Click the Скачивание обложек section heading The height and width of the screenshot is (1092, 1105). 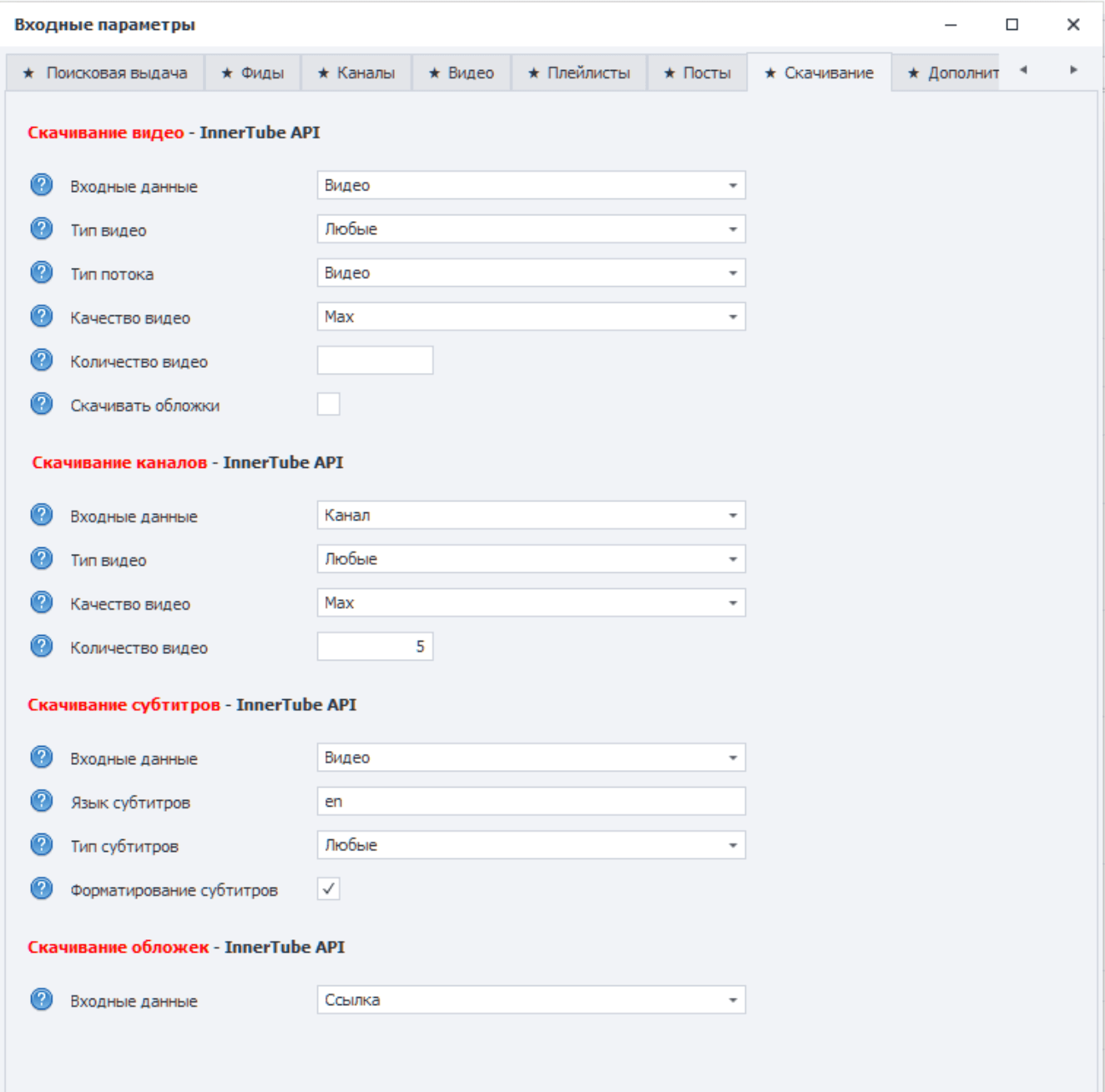pyautogui.click(x=186, y=947)
